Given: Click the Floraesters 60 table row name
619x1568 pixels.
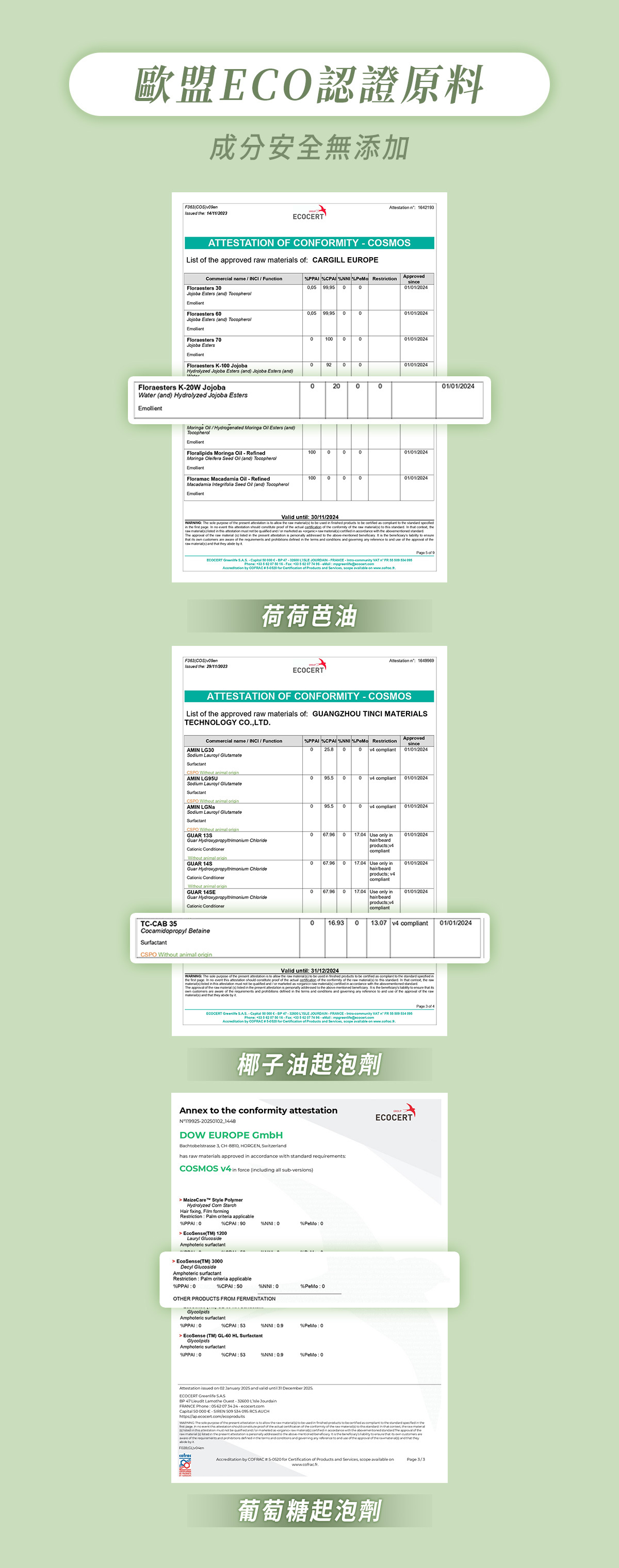Looking at the screenshot, I should [x=204, y=314].
